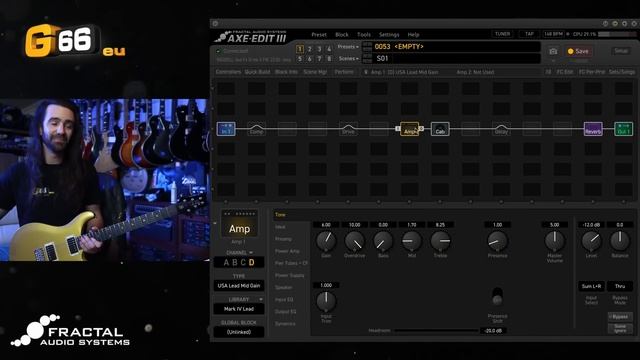Open the Help menu
Screen dimensions: 640x360
pyautogui.click(x=413, y=35)
